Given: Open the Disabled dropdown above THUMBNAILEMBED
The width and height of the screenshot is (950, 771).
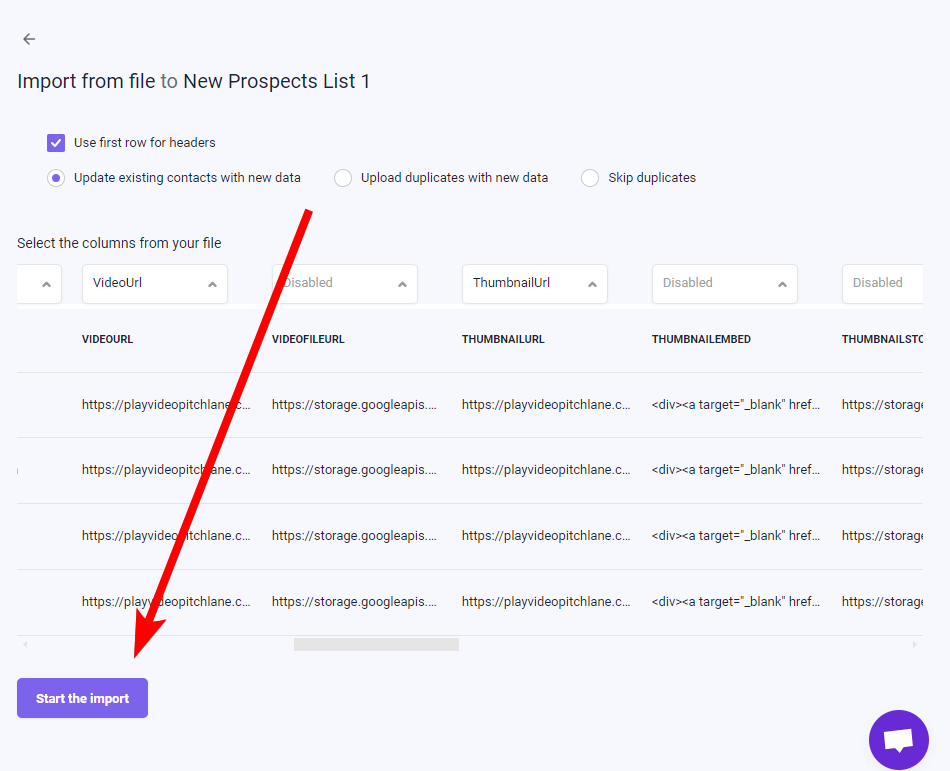Looking at the screenshot, I should (x=725, y=283).
